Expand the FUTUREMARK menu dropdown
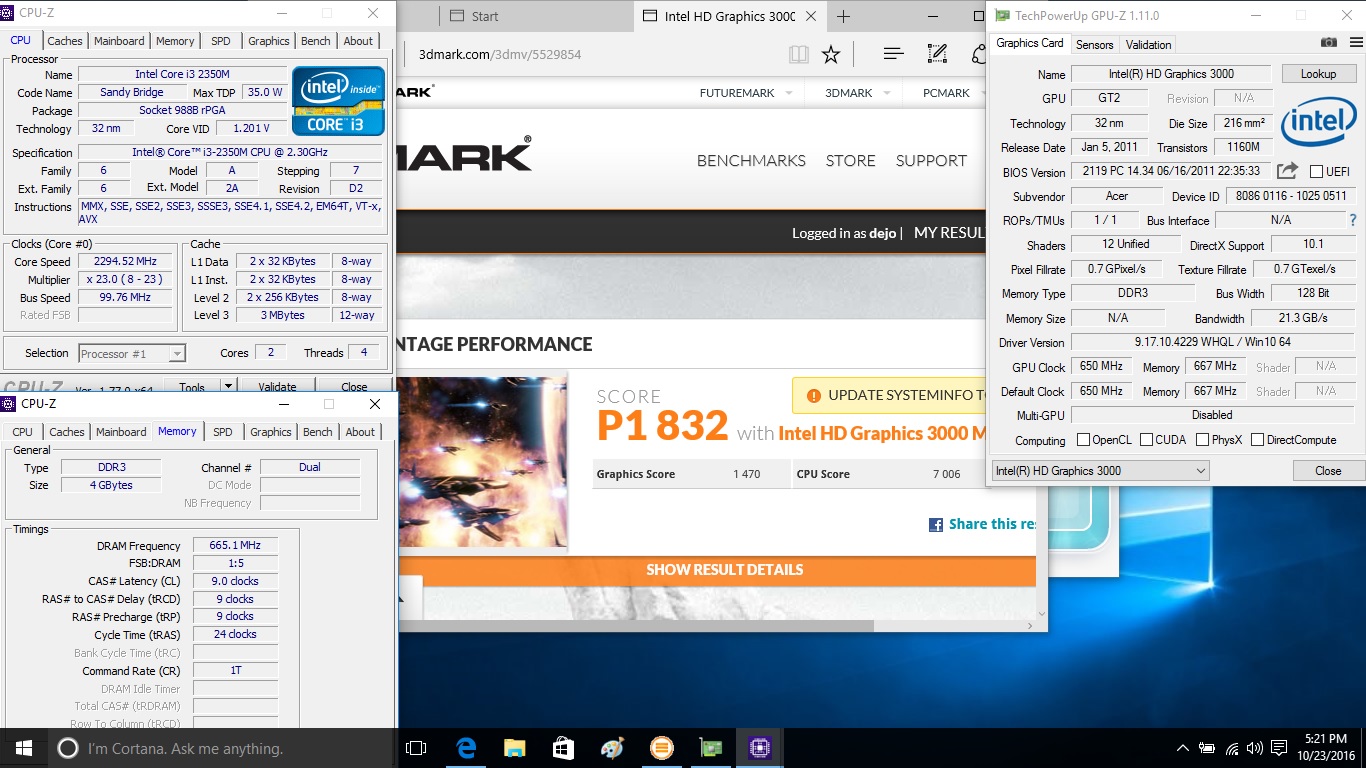 [x=788, y=93]
